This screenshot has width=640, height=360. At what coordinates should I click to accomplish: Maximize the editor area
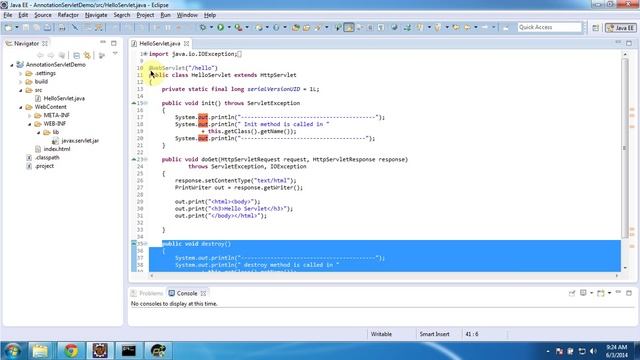click(629, 43)
